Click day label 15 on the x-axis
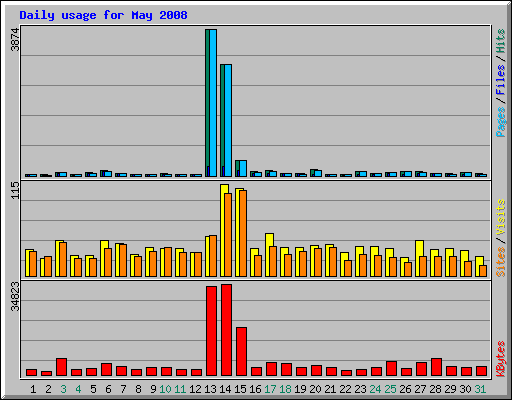This screenshot has height=400, width=512. click(x=240, y=389)
